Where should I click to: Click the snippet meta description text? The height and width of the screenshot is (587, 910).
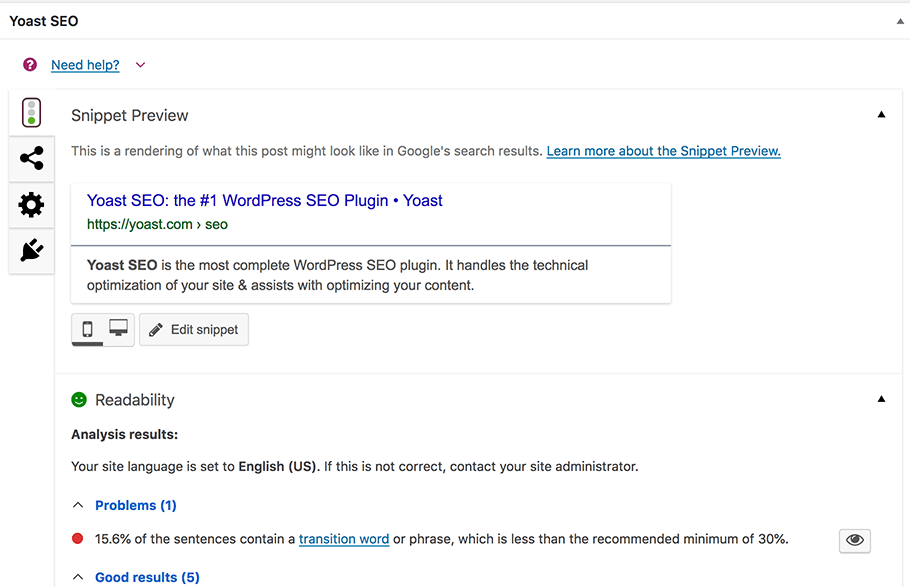[x=337, y=275]
